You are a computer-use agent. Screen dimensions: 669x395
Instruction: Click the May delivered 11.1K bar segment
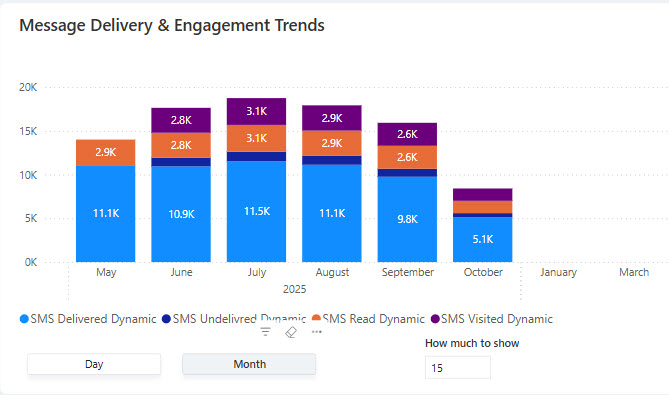(106, 213)
